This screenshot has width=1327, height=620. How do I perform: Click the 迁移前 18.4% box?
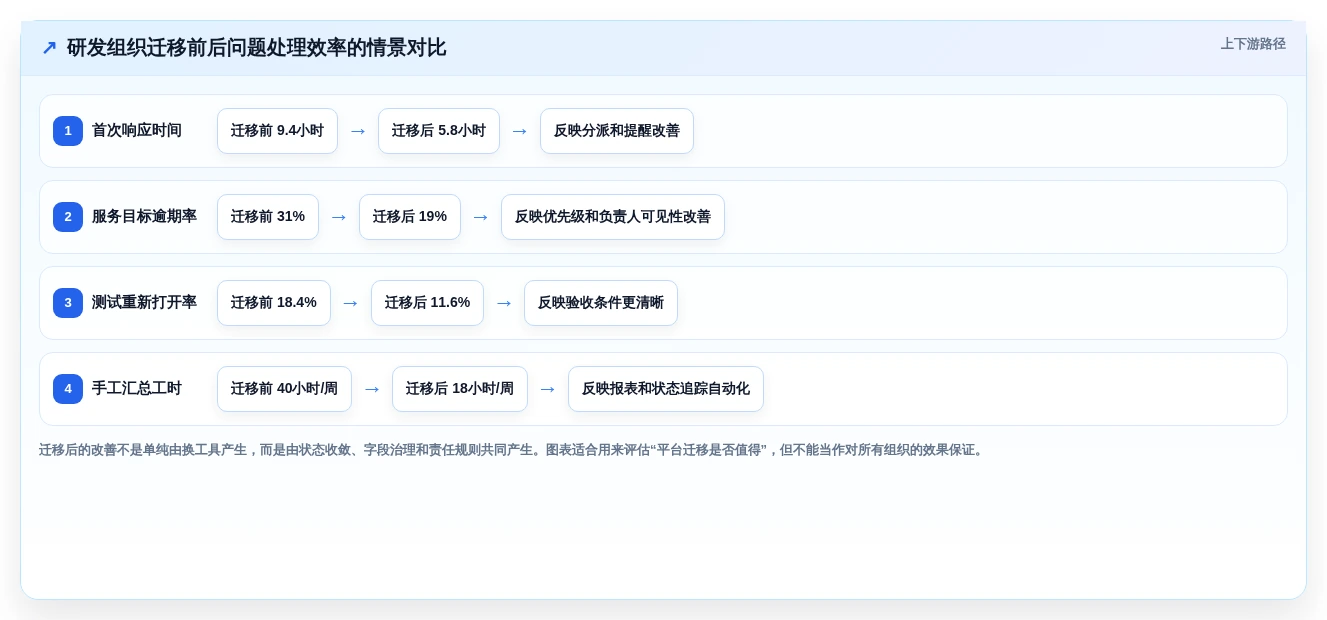point(274,303)
